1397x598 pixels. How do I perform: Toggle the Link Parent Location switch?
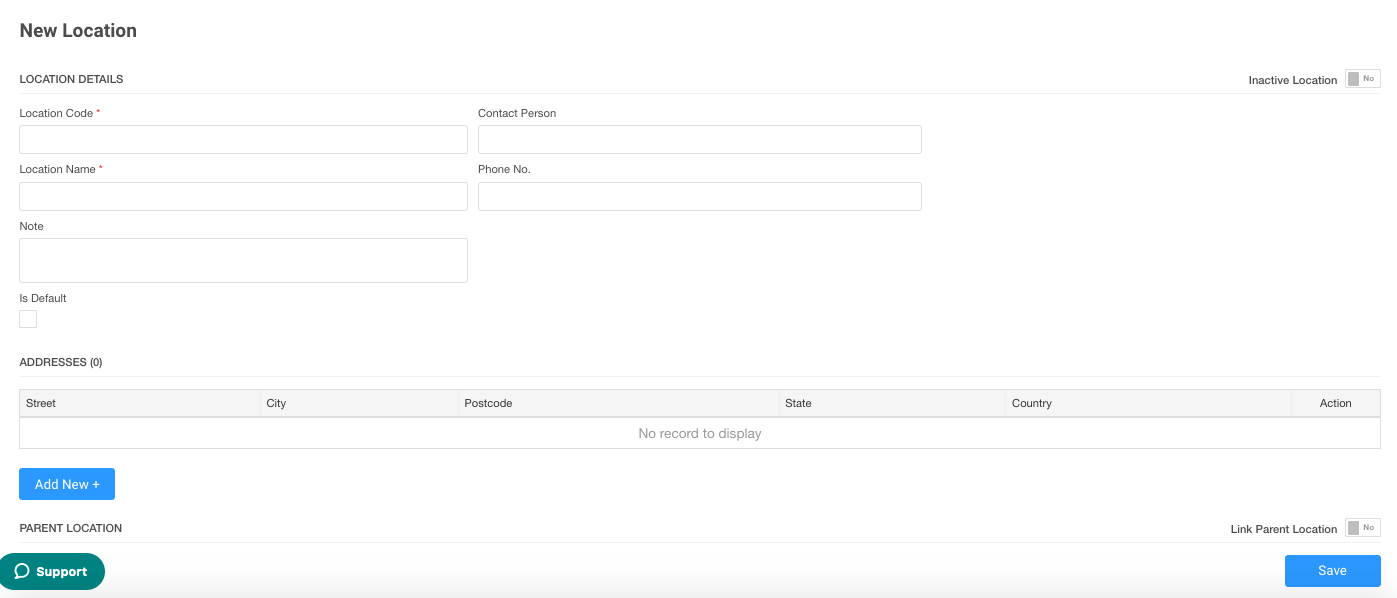click(x=1362, y=528)
